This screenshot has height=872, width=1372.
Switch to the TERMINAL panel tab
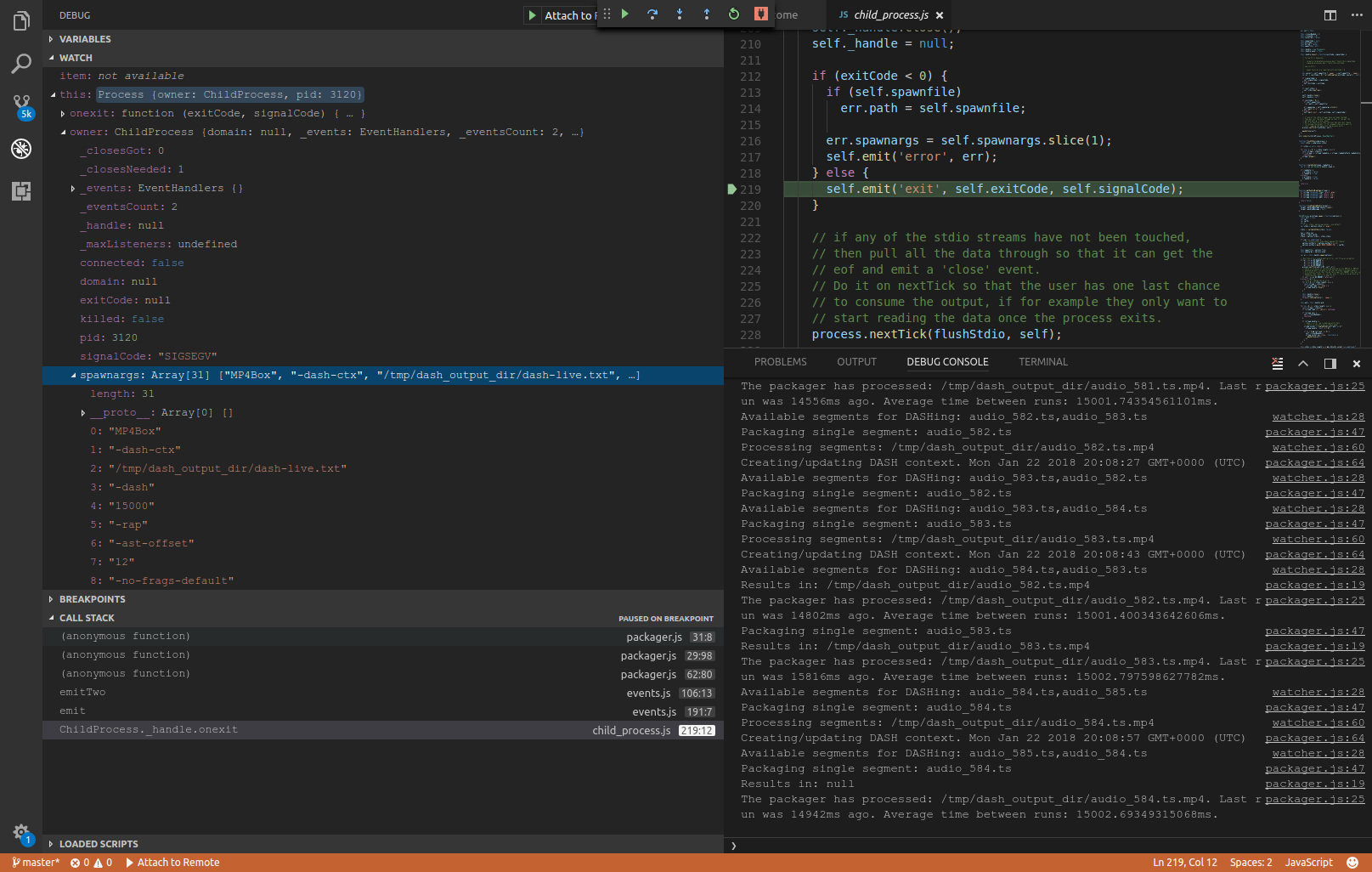(x=1043, y=362)
